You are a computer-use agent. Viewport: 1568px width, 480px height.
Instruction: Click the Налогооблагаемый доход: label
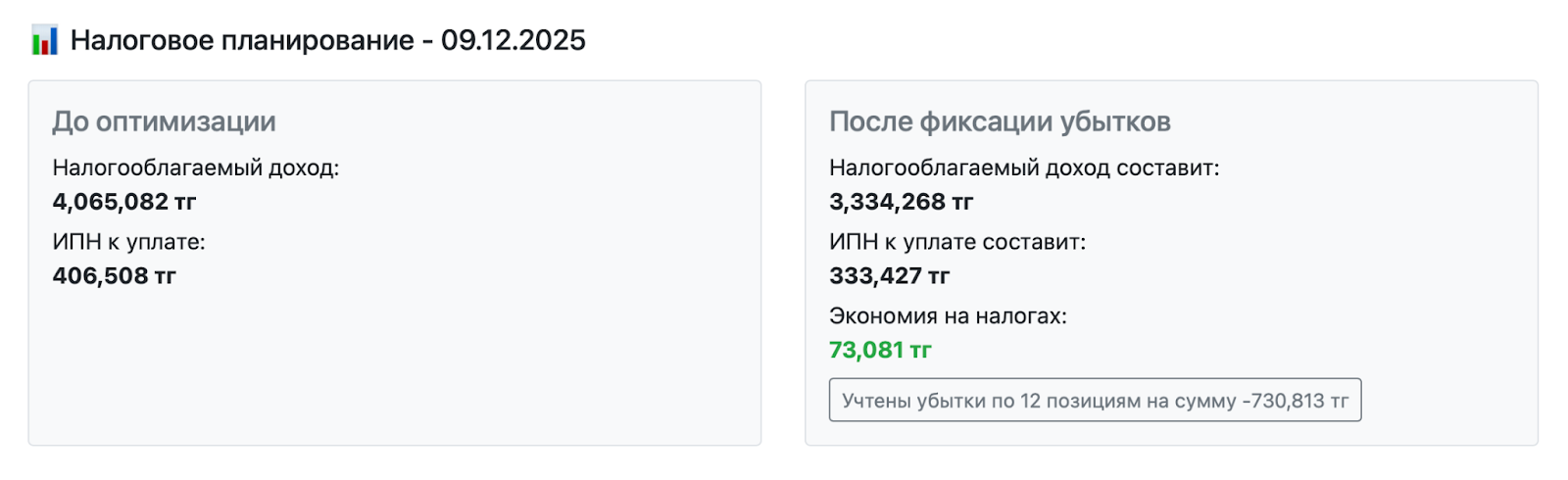[x=195, y=168]
